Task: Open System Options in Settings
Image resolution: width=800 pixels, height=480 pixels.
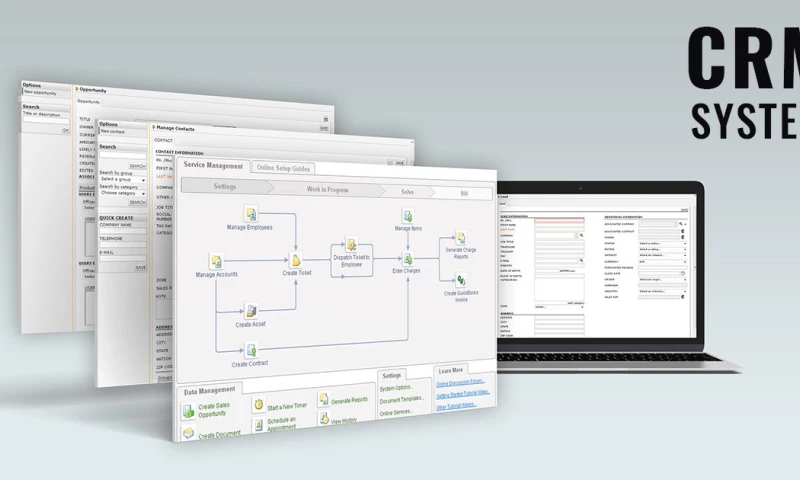Action: click(396, 388)
